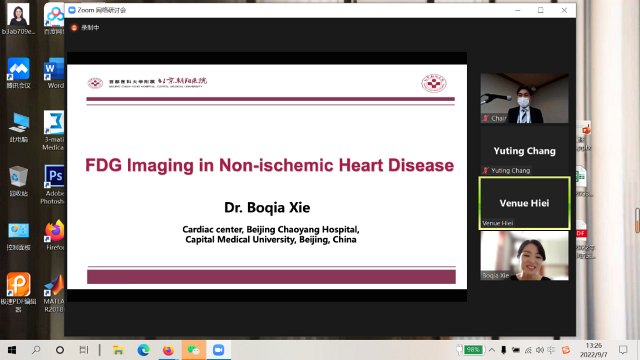Open taskbar search magnifier
The height and width of the screenshot is (360, 640).
pos(36,350)
